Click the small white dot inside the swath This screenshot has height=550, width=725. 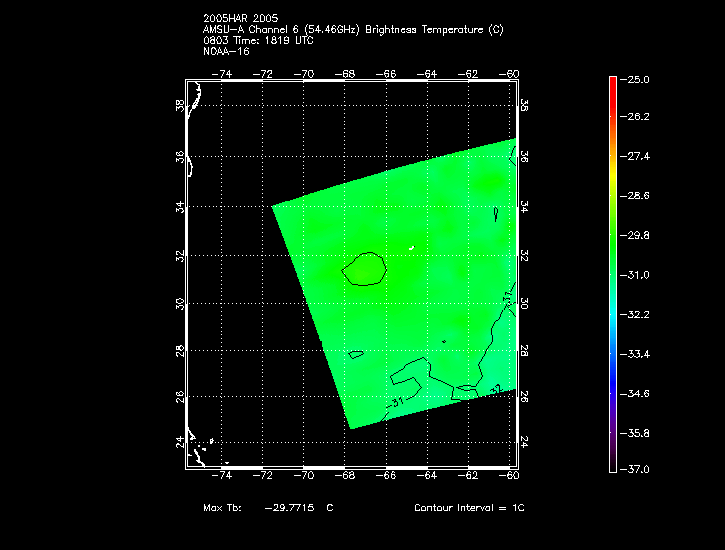(412, 247)
